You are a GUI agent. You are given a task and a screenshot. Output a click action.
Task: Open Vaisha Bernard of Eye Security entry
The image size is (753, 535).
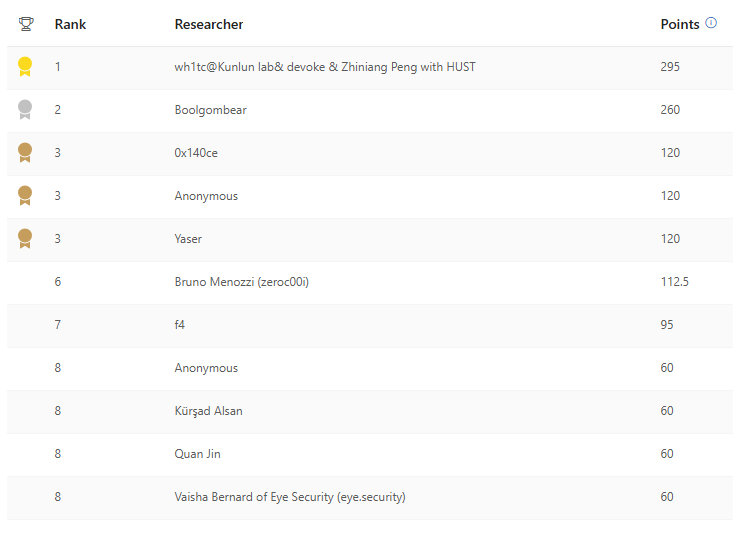click(x=290, y=497)
